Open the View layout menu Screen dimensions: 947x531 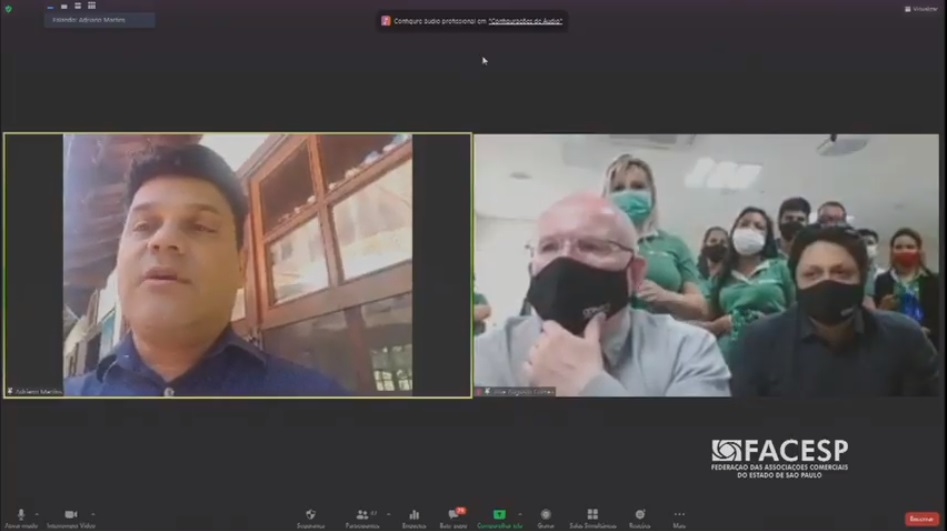(x=921, y=9)
